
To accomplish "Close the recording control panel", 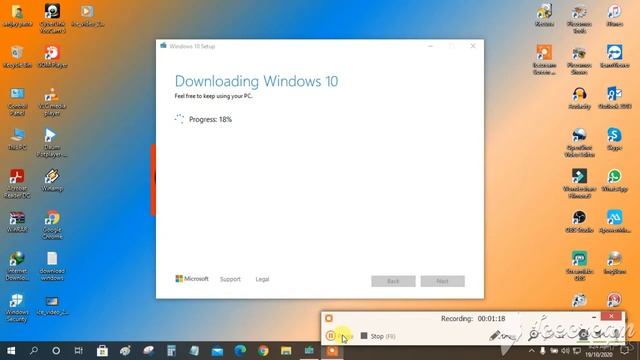I will 611,316.
